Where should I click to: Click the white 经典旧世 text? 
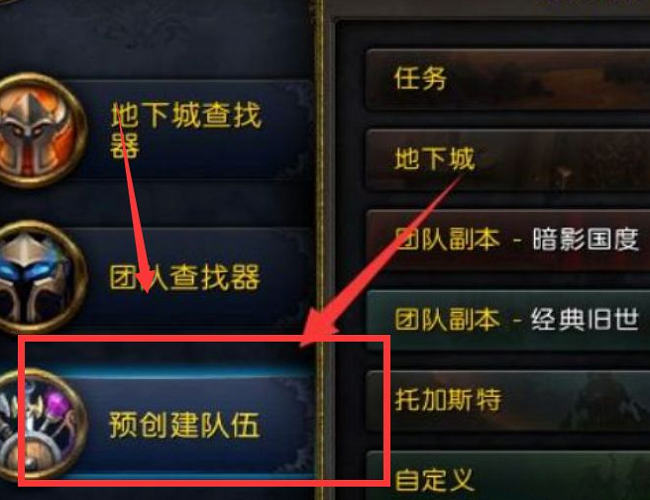585,320
